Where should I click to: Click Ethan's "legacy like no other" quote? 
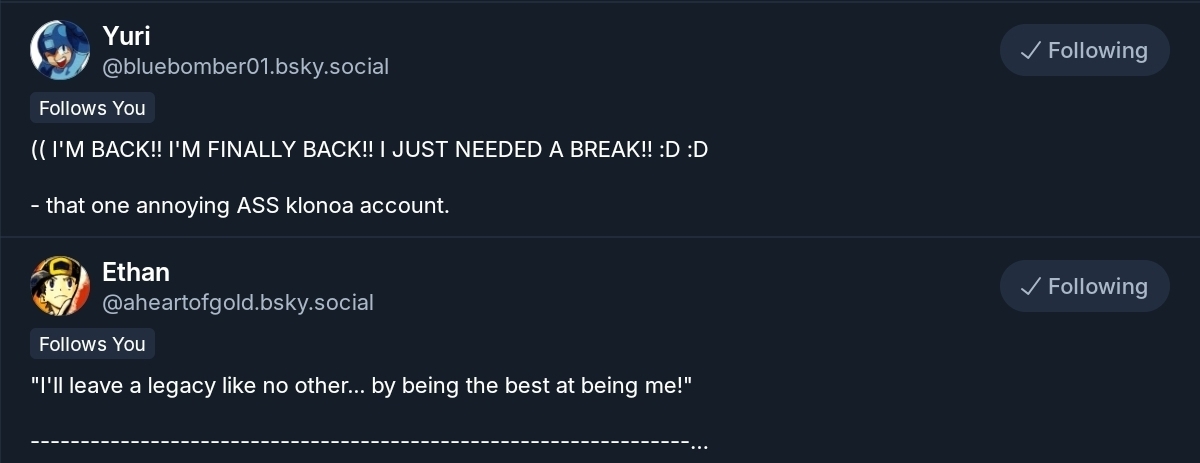(x=200, y=385)
